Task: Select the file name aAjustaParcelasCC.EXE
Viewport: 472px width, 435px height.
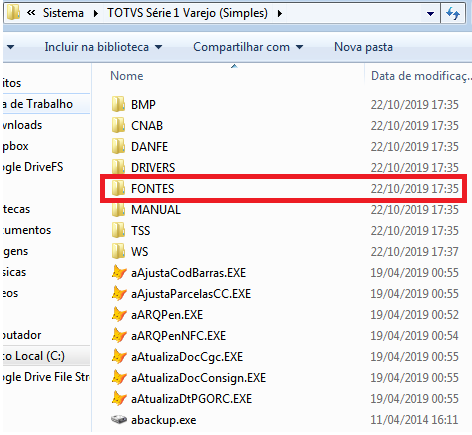Action: (x=191, y=294)
